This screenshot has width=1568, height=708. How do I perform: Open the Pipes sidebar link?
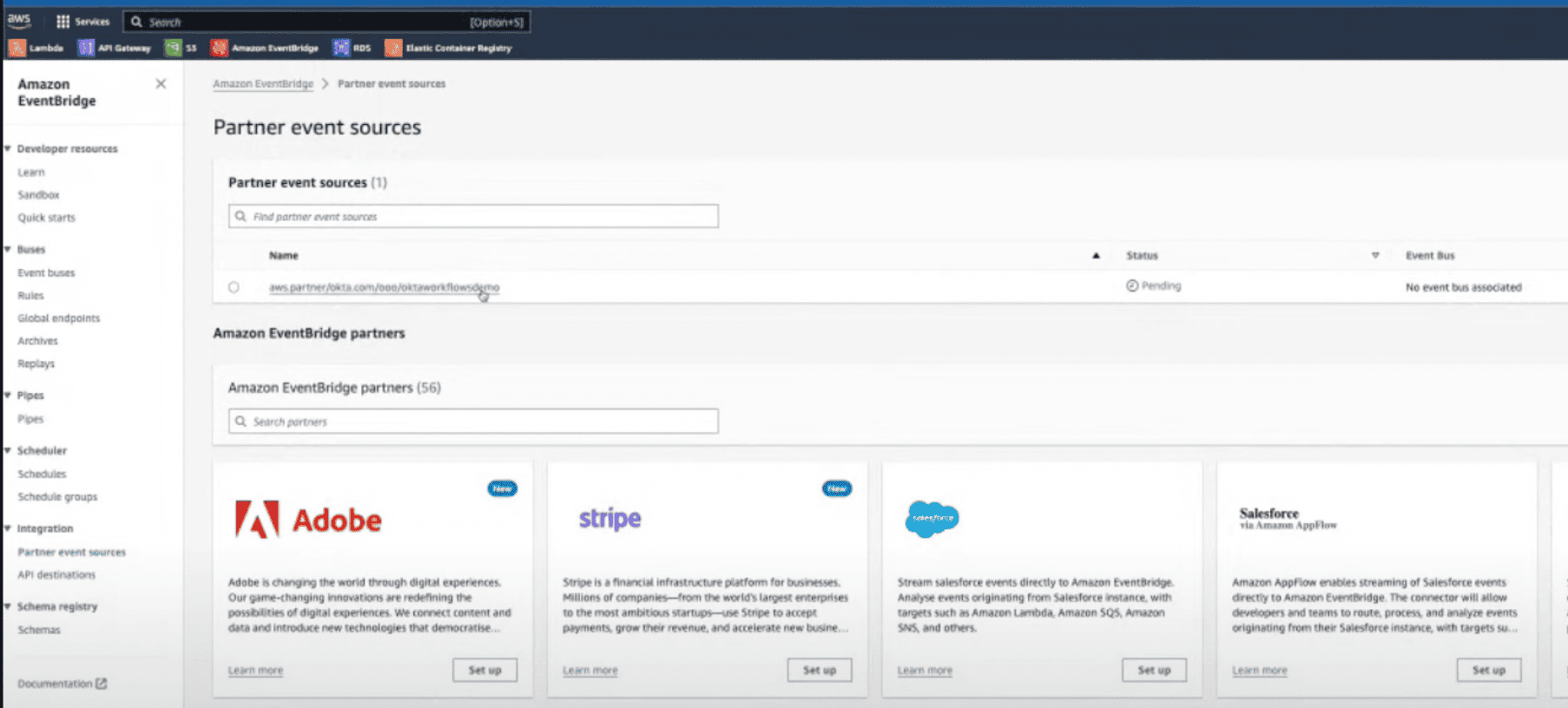tap(30, 419)
